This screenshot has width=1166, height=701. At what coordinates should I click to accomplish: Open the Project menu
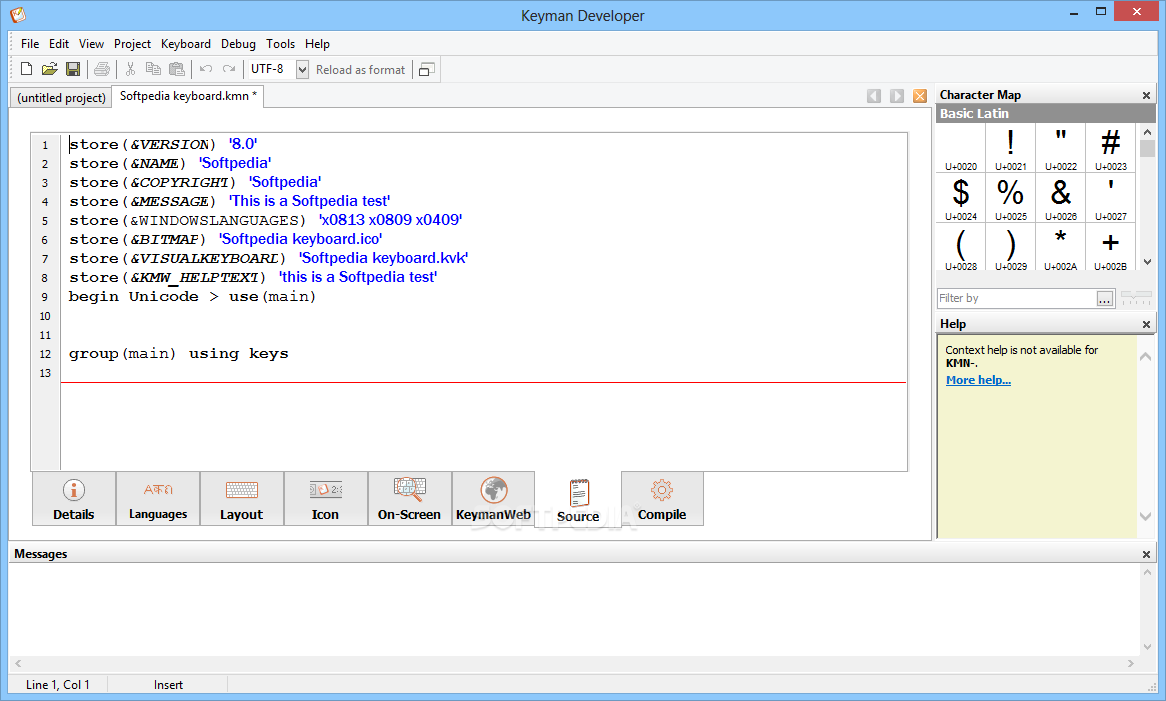click(132, 44)
